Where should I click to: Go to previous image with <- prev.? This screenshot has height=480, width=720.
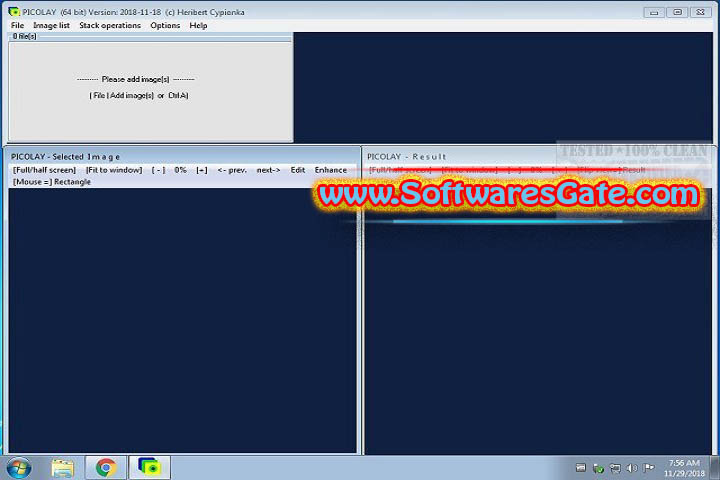tap(232, 170)
